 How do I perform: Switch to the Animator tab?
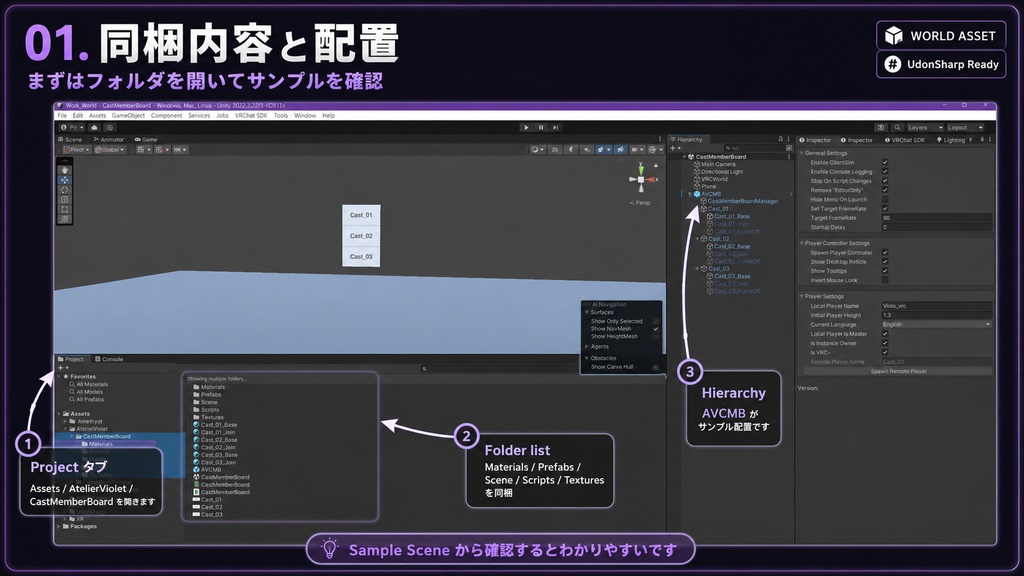coord(108,139)
